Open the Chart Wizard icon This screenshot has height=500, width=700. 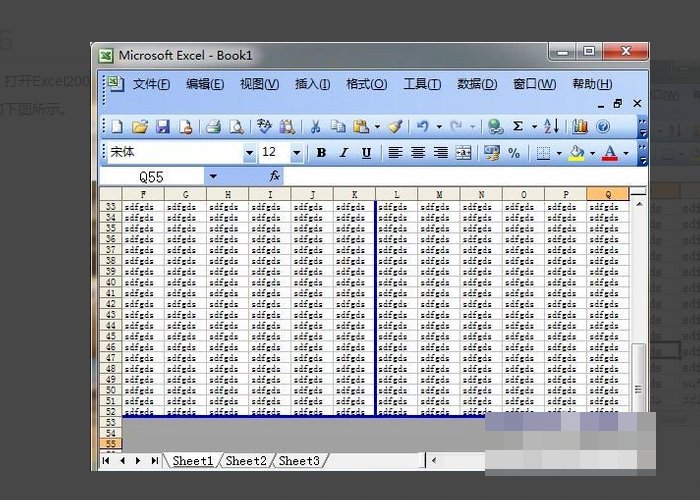[x=580, y=127]
